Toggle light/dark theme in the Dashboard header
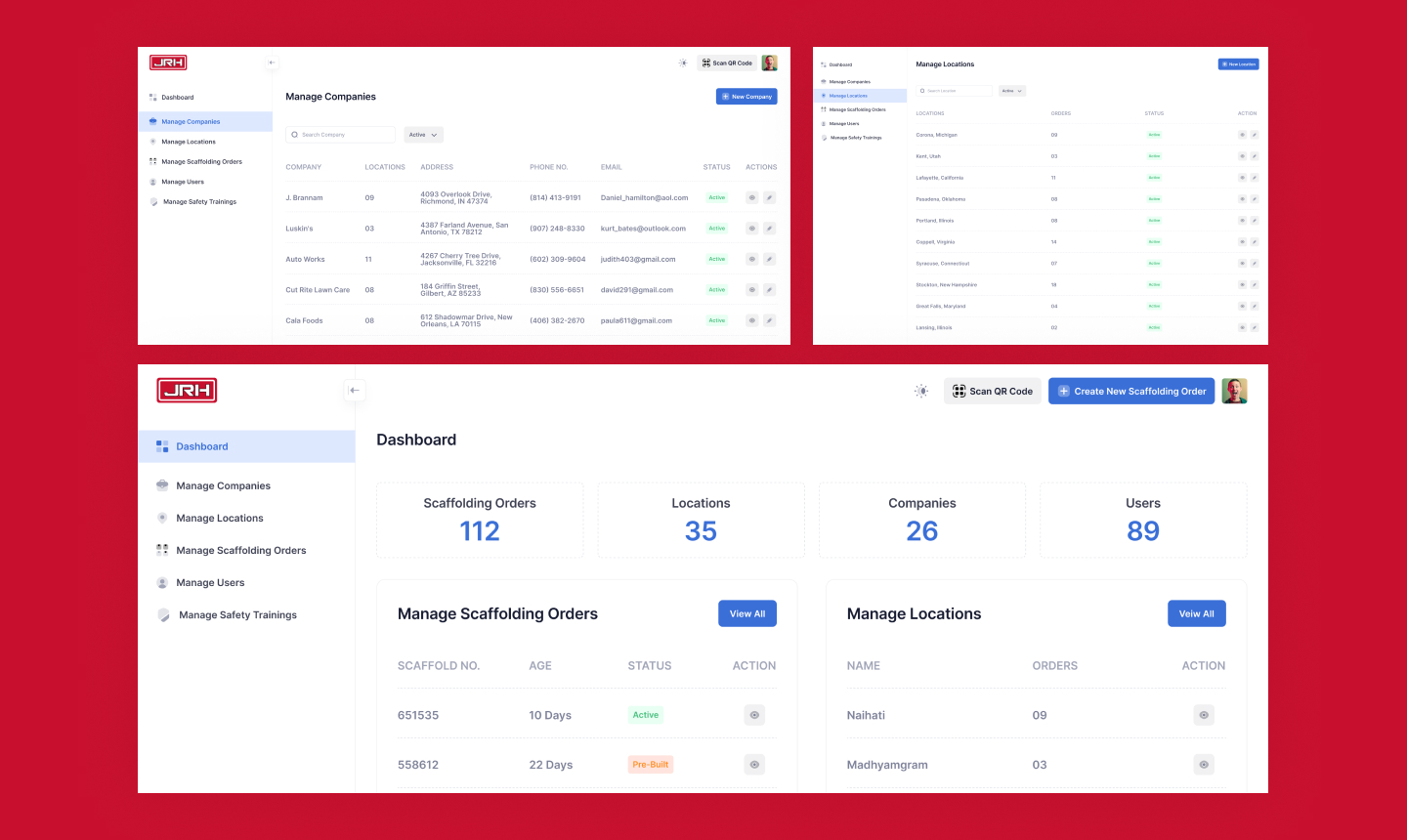 (921, 391)
